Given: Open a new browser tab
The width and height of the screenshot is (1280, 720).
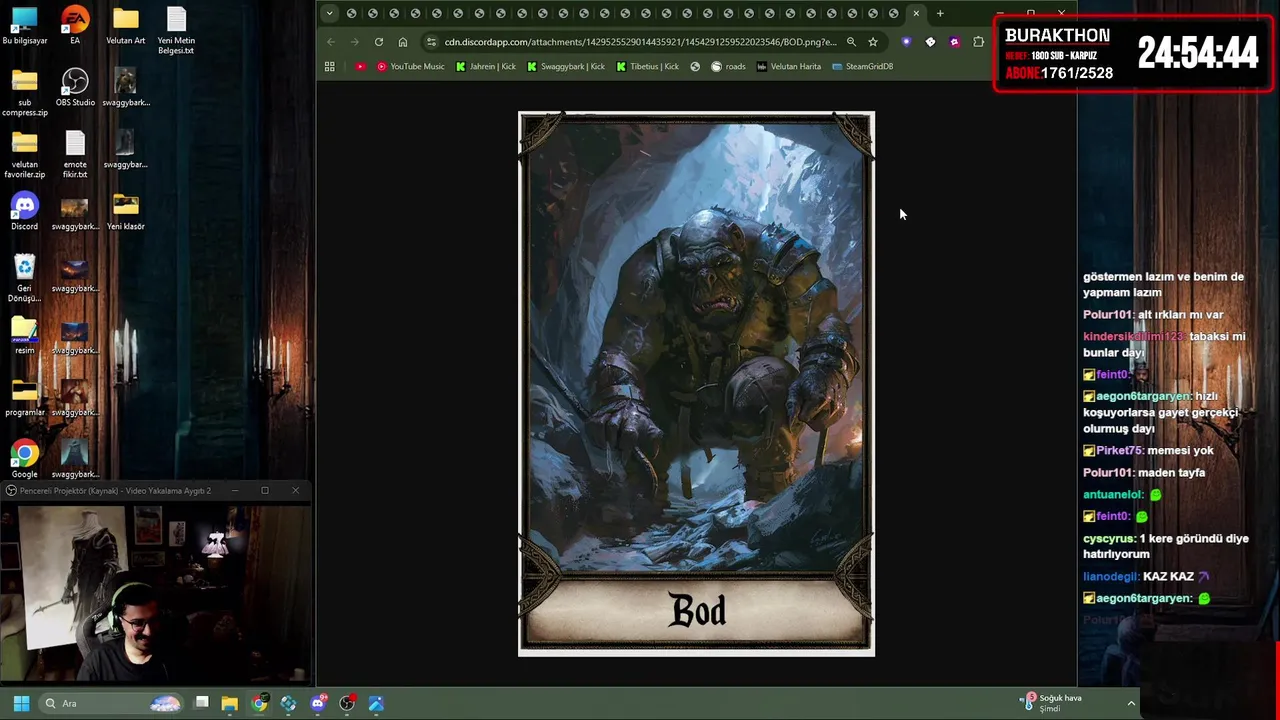Looking at the screenshot, I should [940, 13].
